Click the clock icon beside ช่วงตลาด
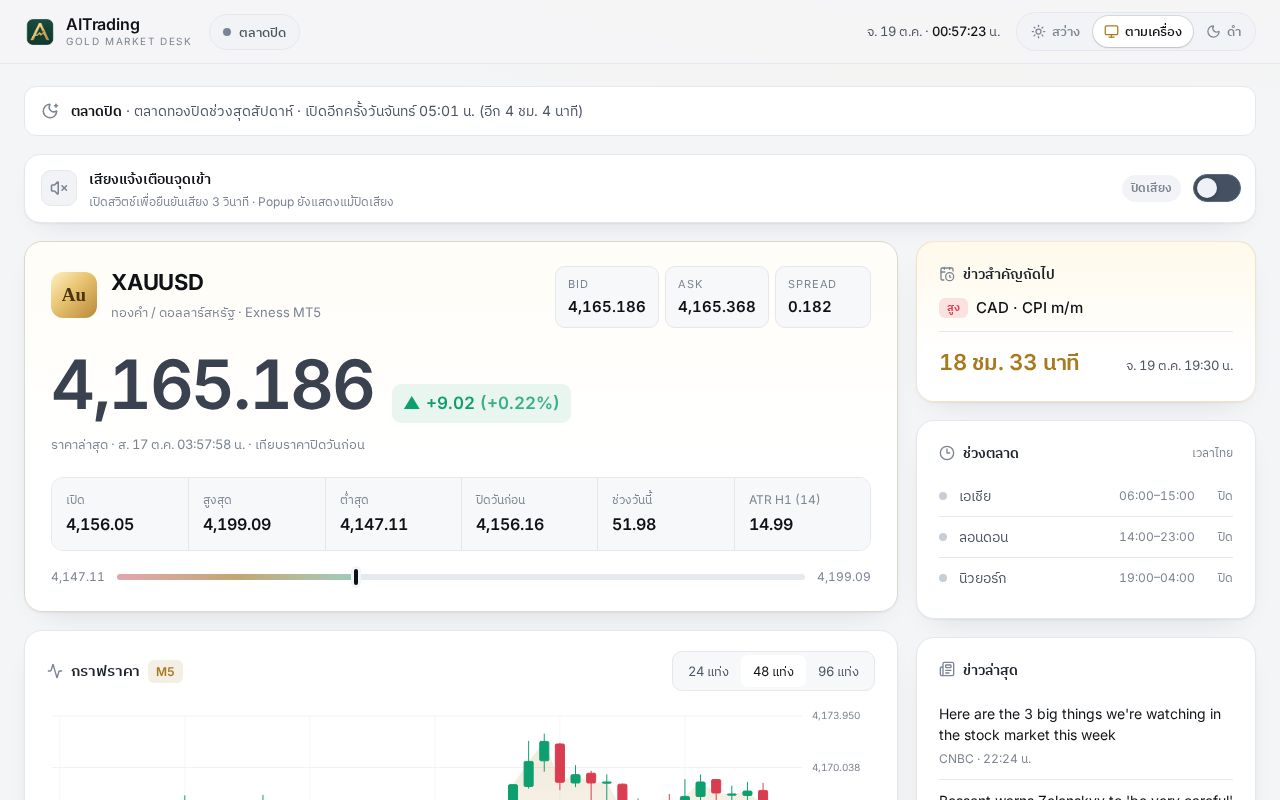The width and height of the screenshot is (1280, 800). tap(947, 453)
